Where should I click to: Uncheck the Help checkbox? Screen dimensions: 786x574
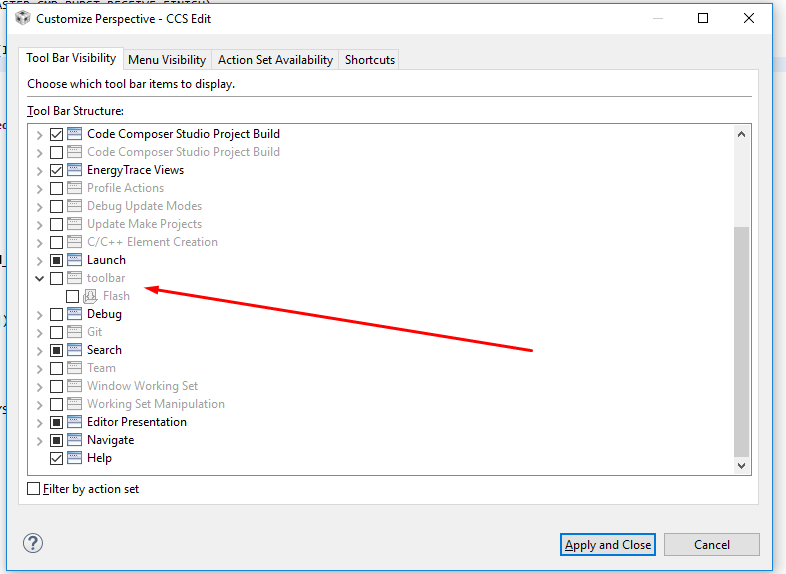point(56,458)
